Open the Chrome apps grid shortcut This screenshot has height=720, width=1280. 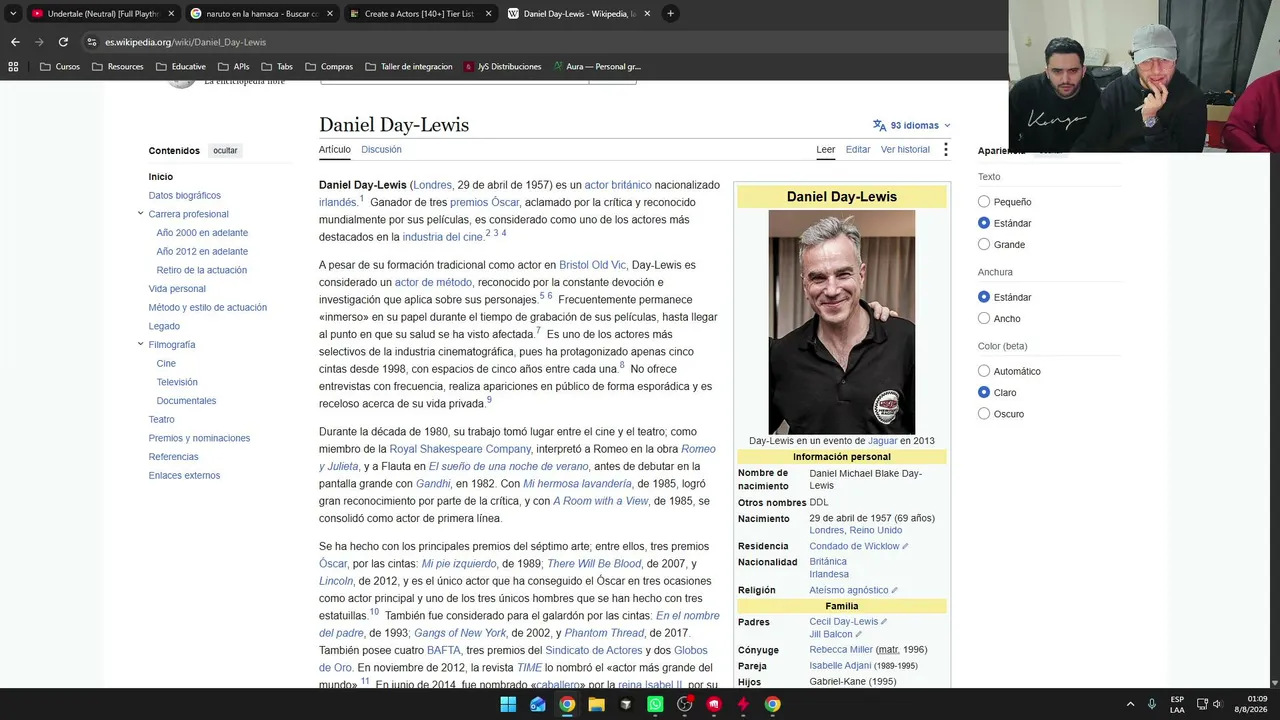pos(13,67)
